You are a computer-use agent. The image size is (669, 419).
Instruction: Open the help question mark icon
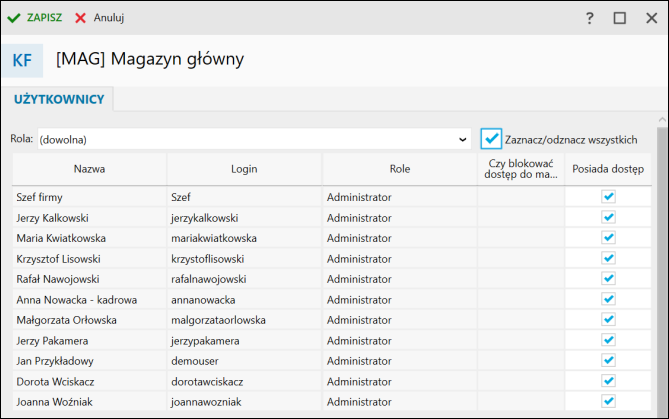[x=590, y=18]
